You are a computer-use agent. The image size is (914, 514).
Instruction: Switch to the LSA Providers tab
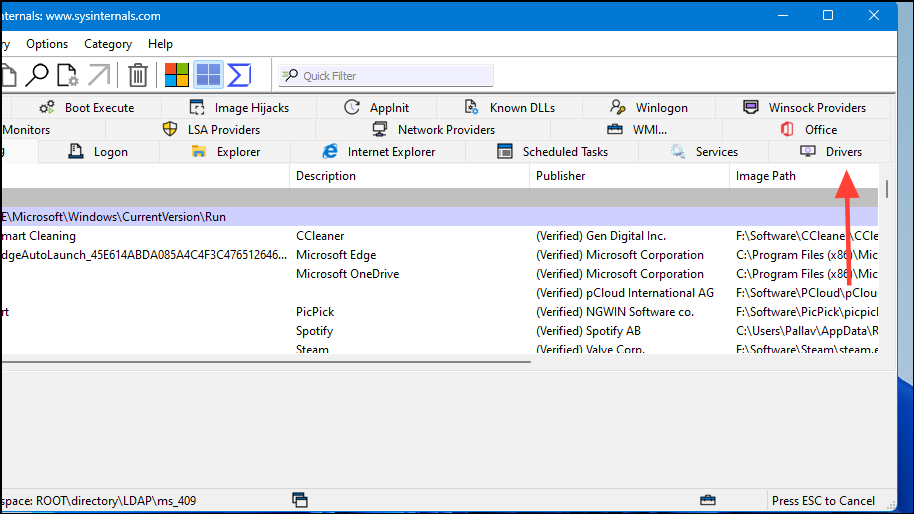tap(210, 130)
